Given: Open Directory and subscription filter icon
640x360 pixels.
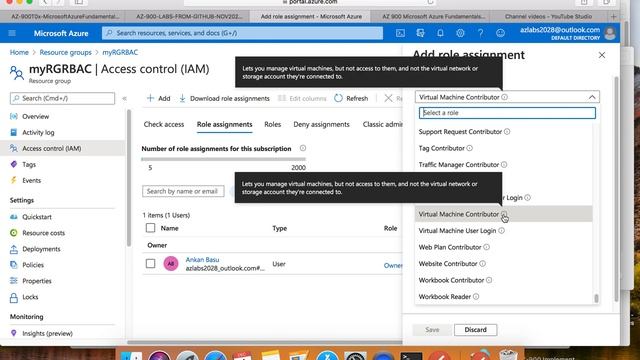Looking at the screenshot, I should coord(420,33).
